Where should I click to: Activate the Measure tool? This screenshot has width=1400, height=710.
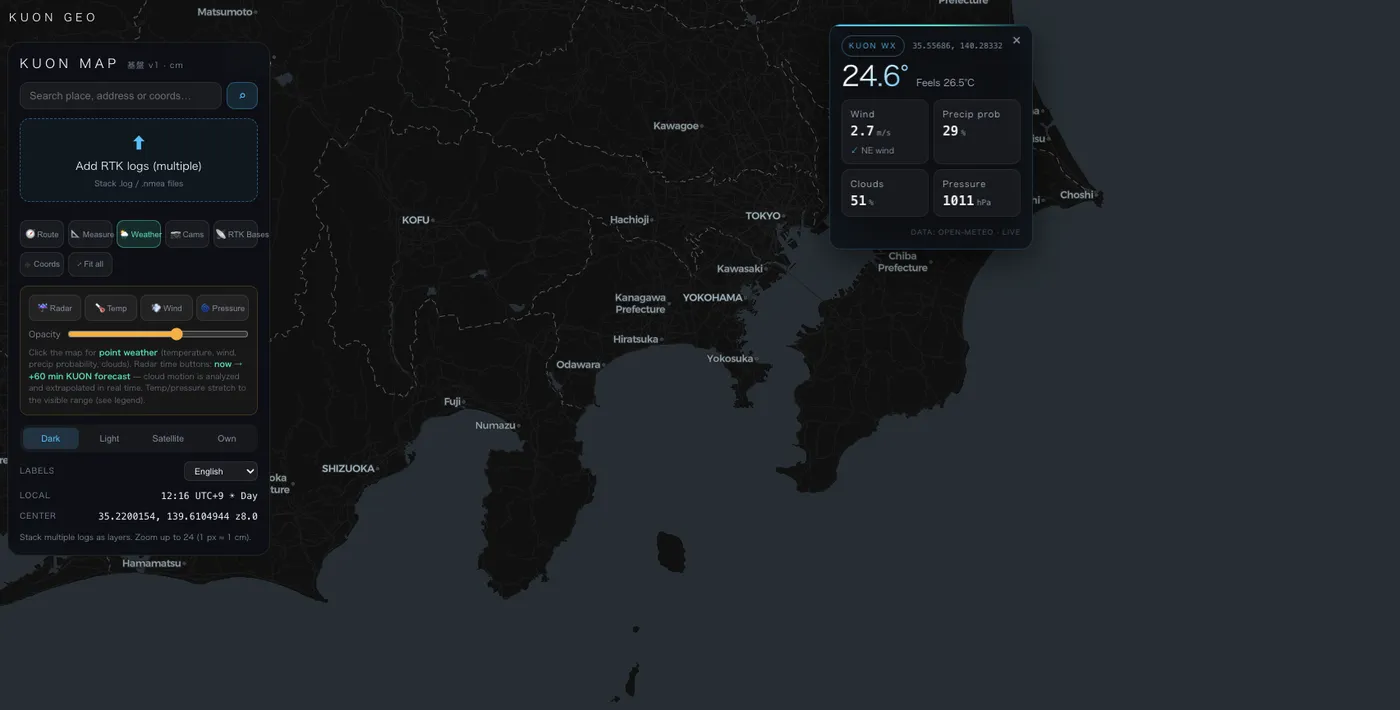[90, 234]
